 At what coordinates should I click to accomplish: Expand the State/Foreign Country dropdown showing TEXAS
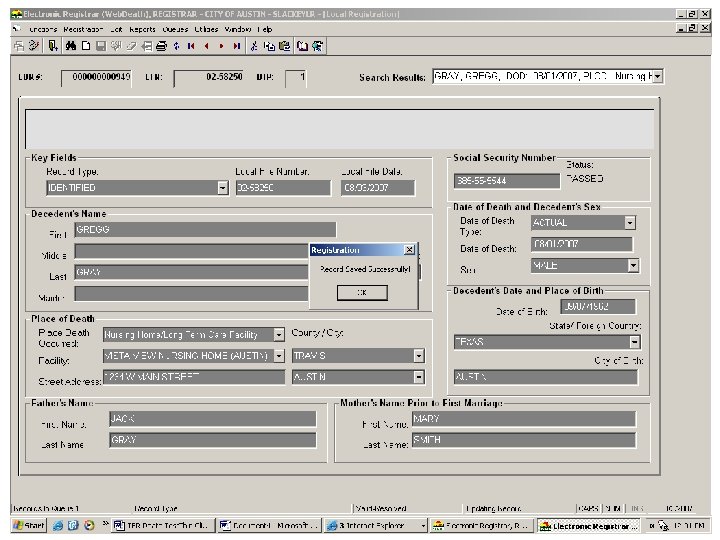click(635, 342)
